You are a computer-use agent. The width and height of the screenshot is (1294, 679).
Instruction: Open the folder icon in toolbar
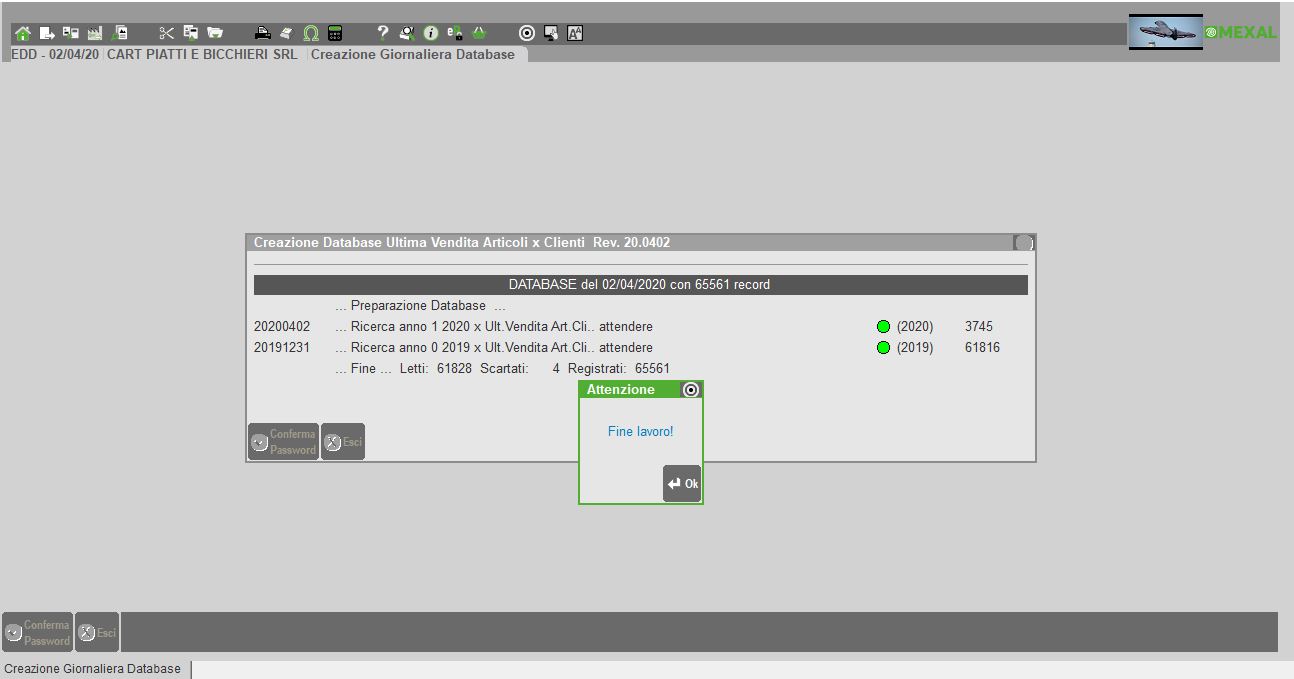click(x=214, y=33)
